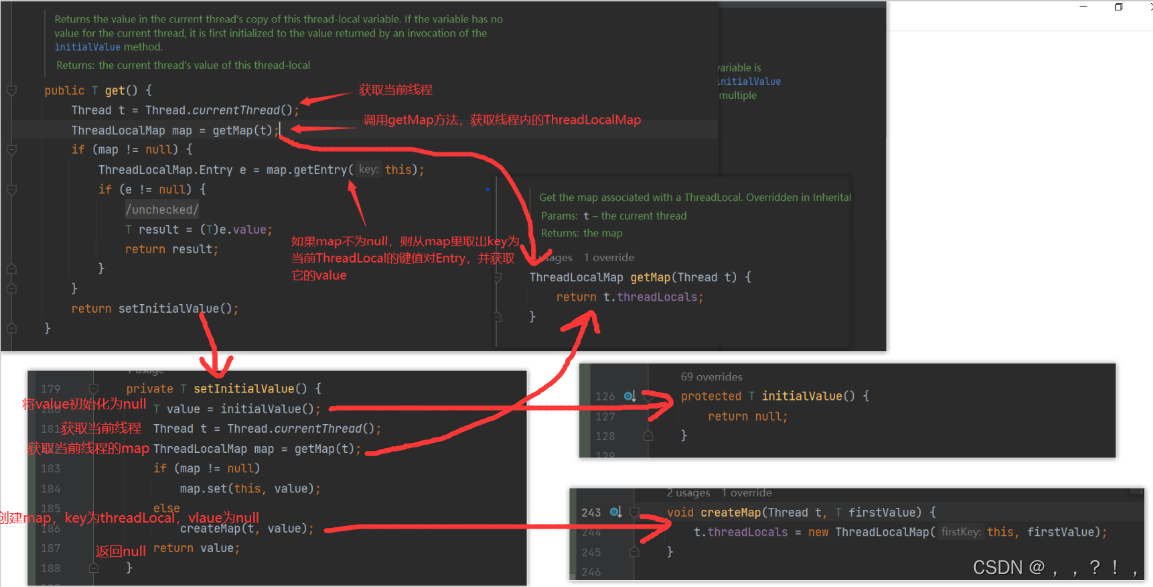
Task: Collapse the if (map != null) block
Action: pos(11,149)
